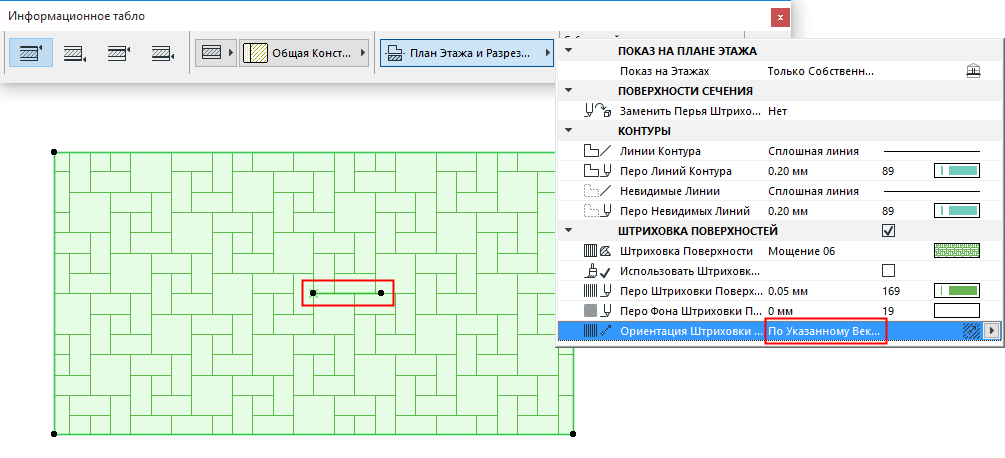This screenshot has height=458, width=1005.
Task: Open the Общая Конст... building material dropdown
Action: click(304, 53)
